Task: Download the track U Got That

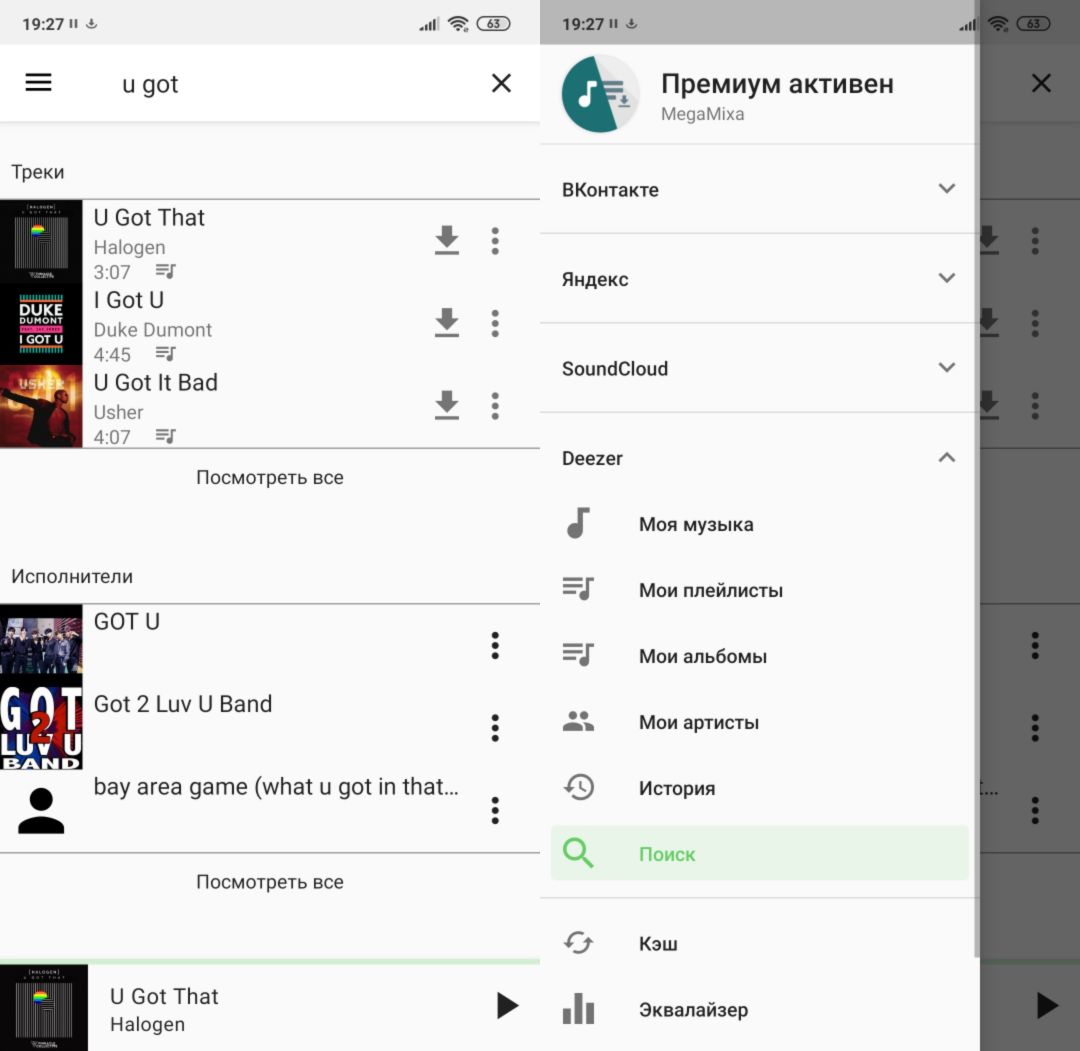Action: click(x=446, y=240)
